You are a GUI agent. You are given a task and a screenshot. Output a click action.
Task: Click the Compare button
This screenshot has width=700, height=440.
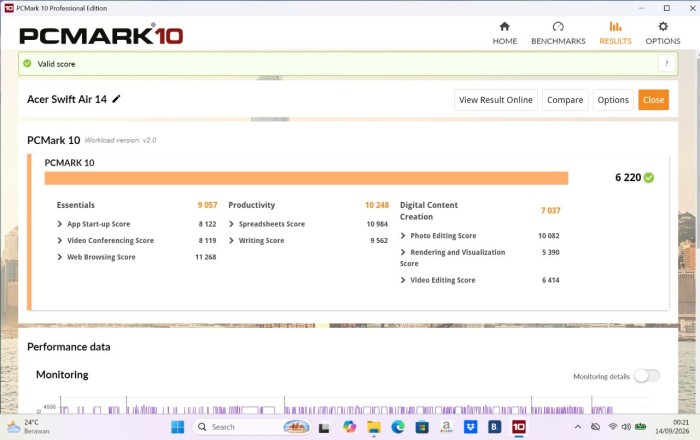coord(565,100)
